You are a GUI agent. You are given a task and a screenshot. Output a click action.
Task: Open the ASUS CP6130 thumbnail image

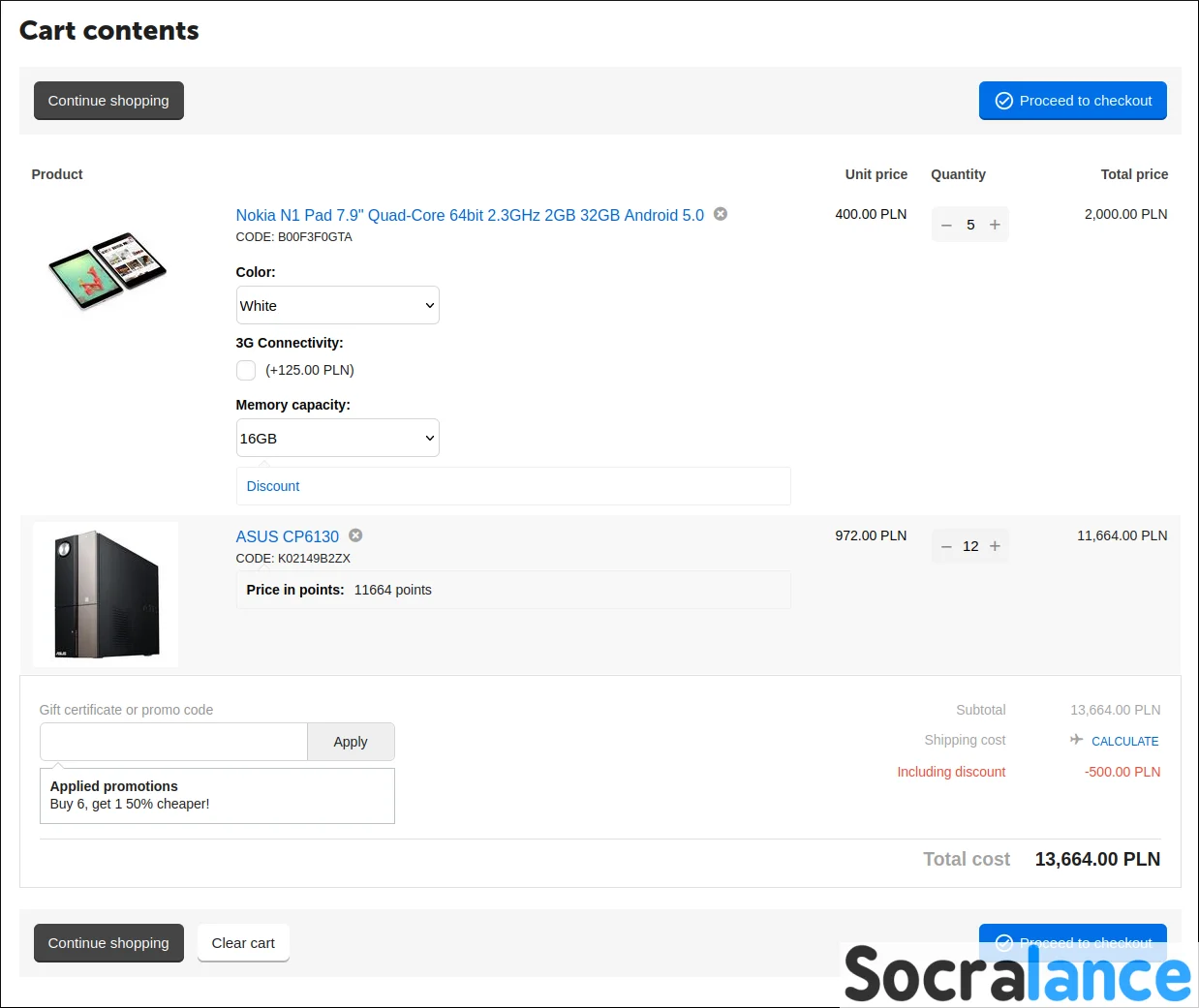pos(106,595)
